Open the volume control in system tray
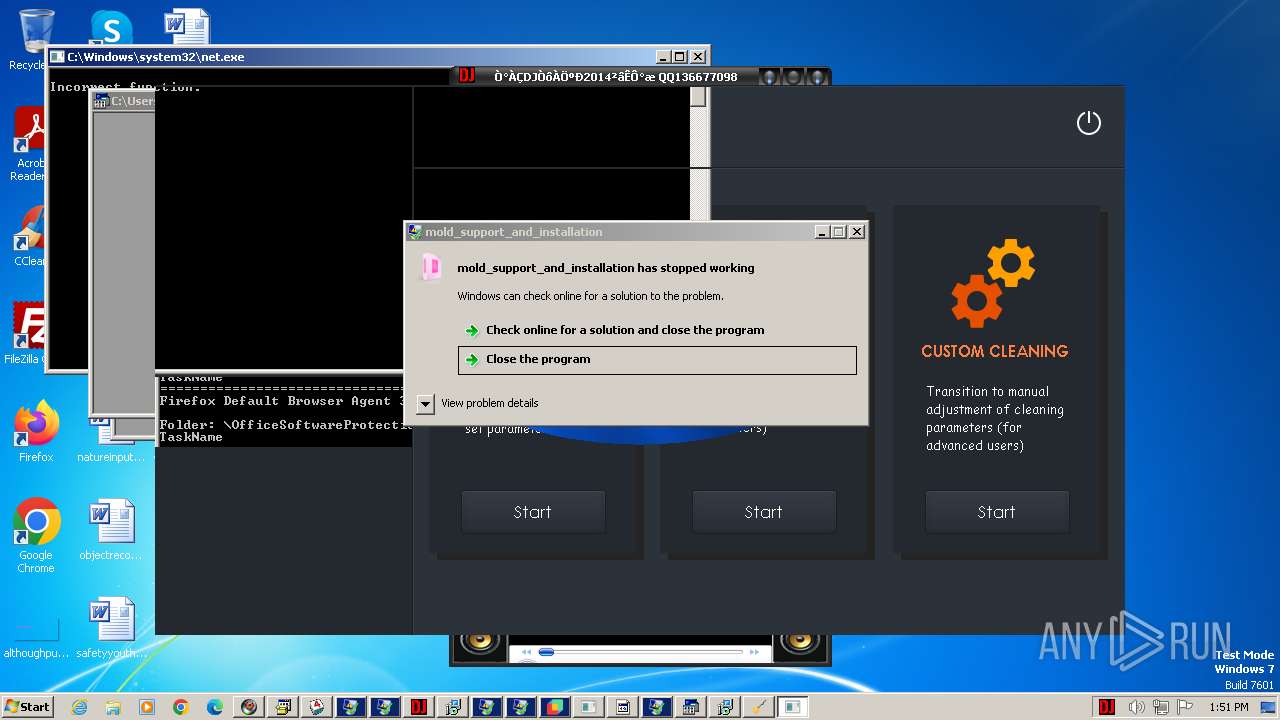Screen dimensions: 1280x720 click(x=1136, y=707)
